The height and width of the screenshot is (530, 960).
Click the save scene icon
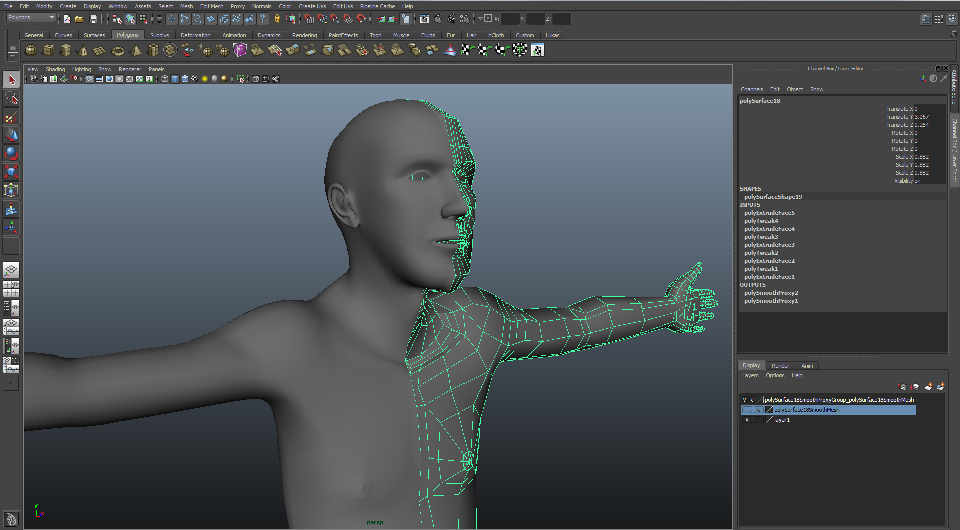tap(94, 19)
